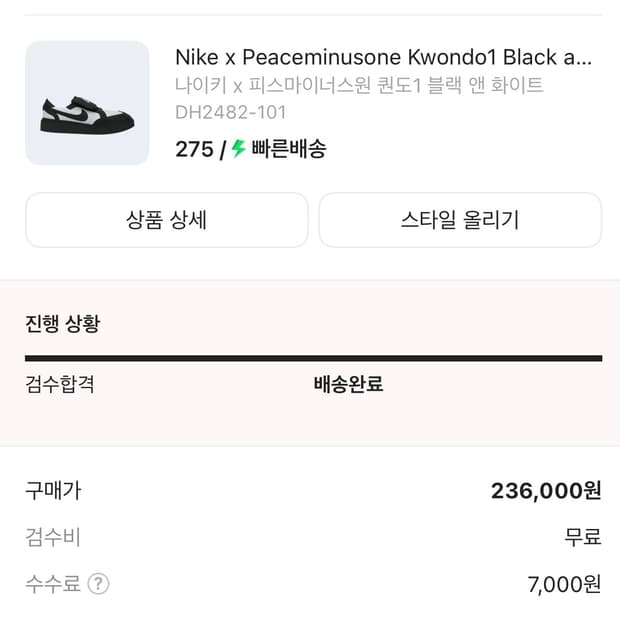This screenshot has height=620, width=620.
Task: Click the model number DH2482-101
Action: pyautogui.click(x=230, y=113)
